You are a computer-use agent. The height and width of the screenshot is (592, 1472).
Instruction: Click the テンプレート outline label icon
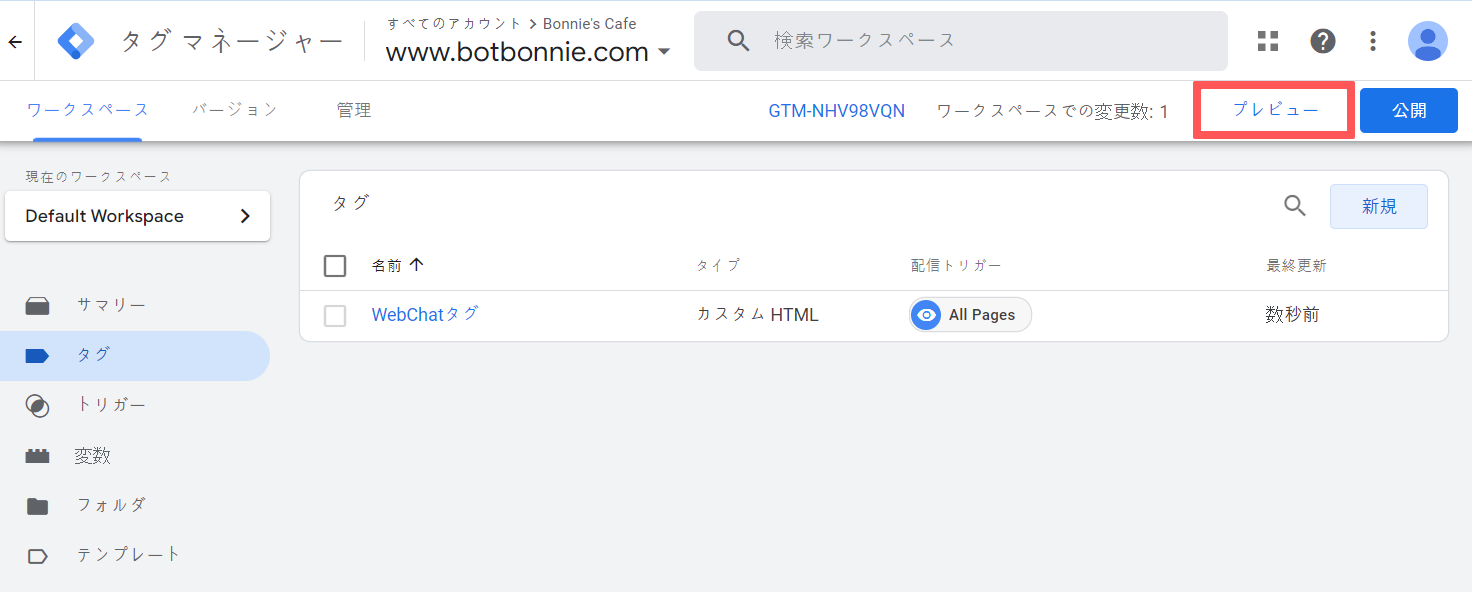[x=38, y=556]
